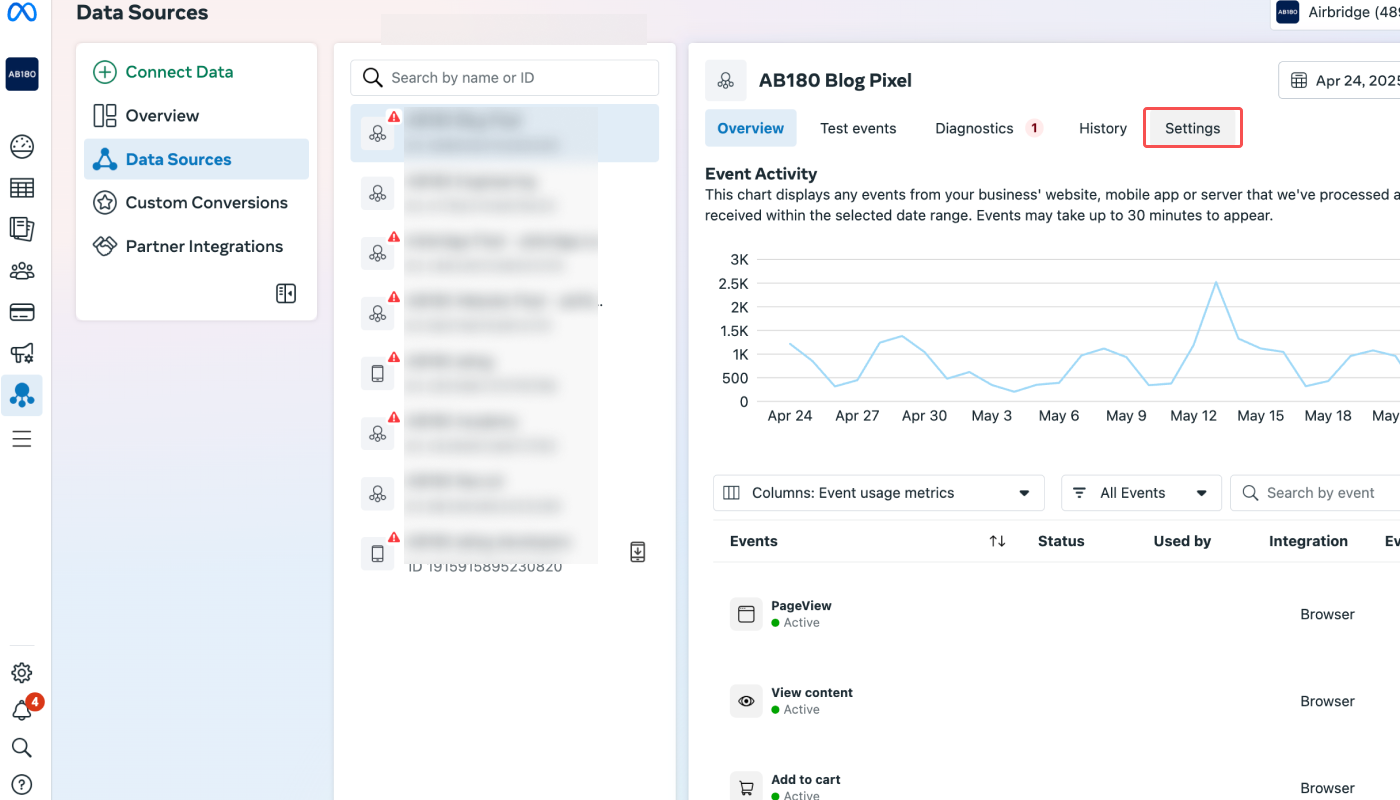Sort the Events column using arrows icon

point(997,541)
